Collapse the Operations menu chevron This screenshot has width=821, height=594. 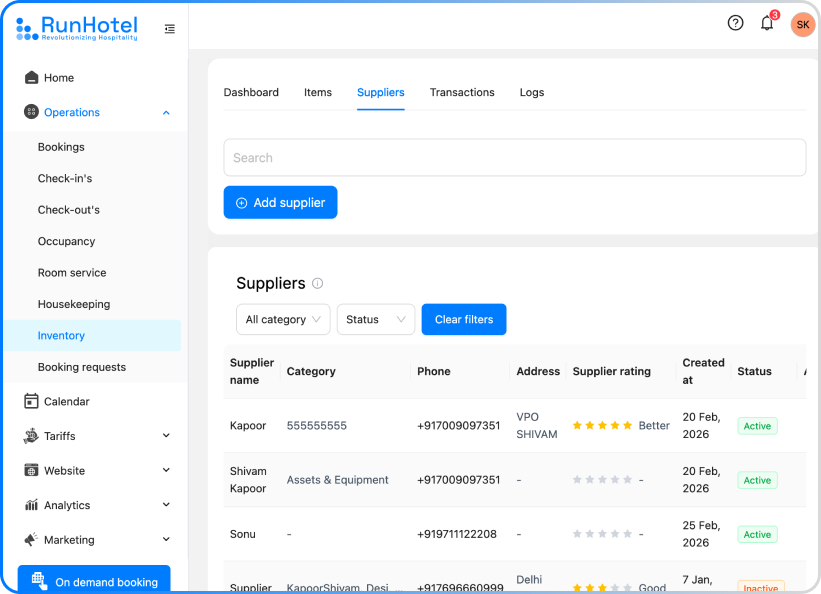point(166,113)
